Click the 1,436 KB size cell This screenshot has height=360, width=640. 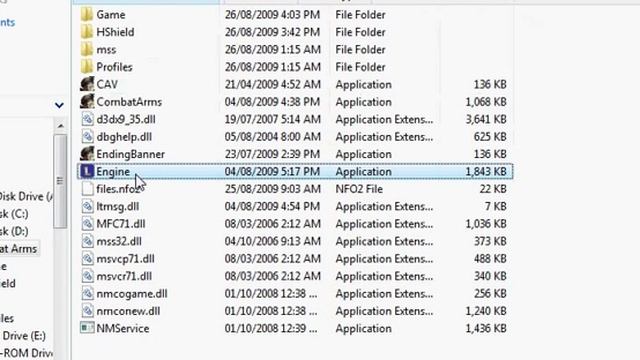tap(486, 329)
